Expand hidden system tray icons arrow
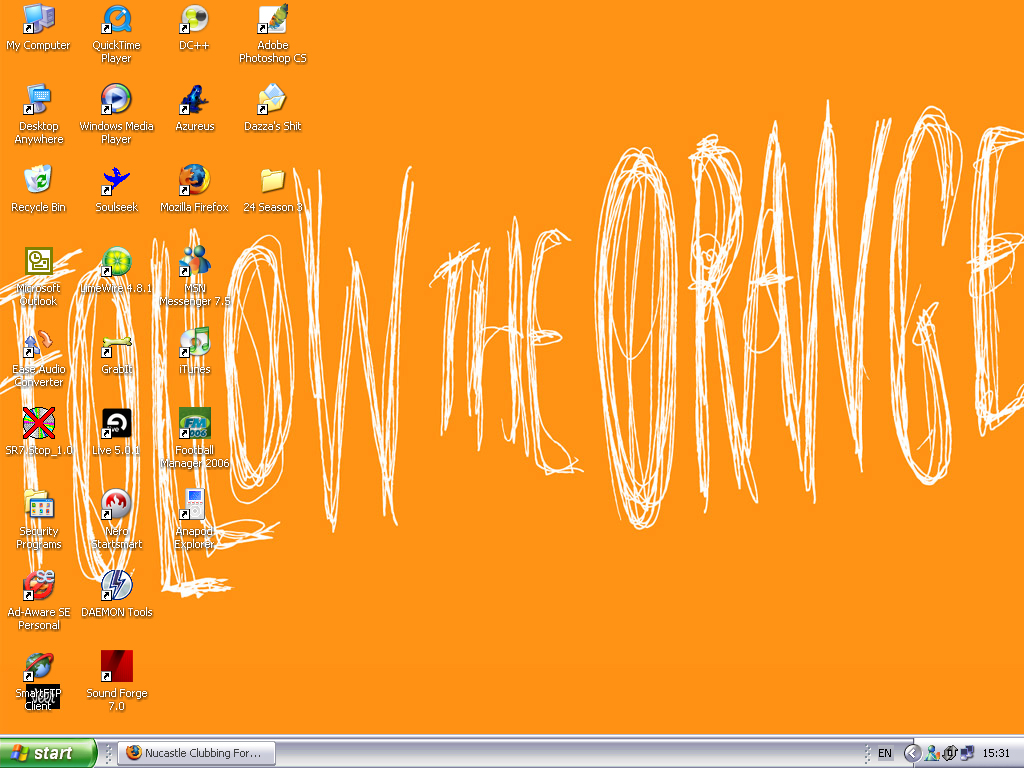The width and height of the screenshot is (1024, 768). coord(911,753)
